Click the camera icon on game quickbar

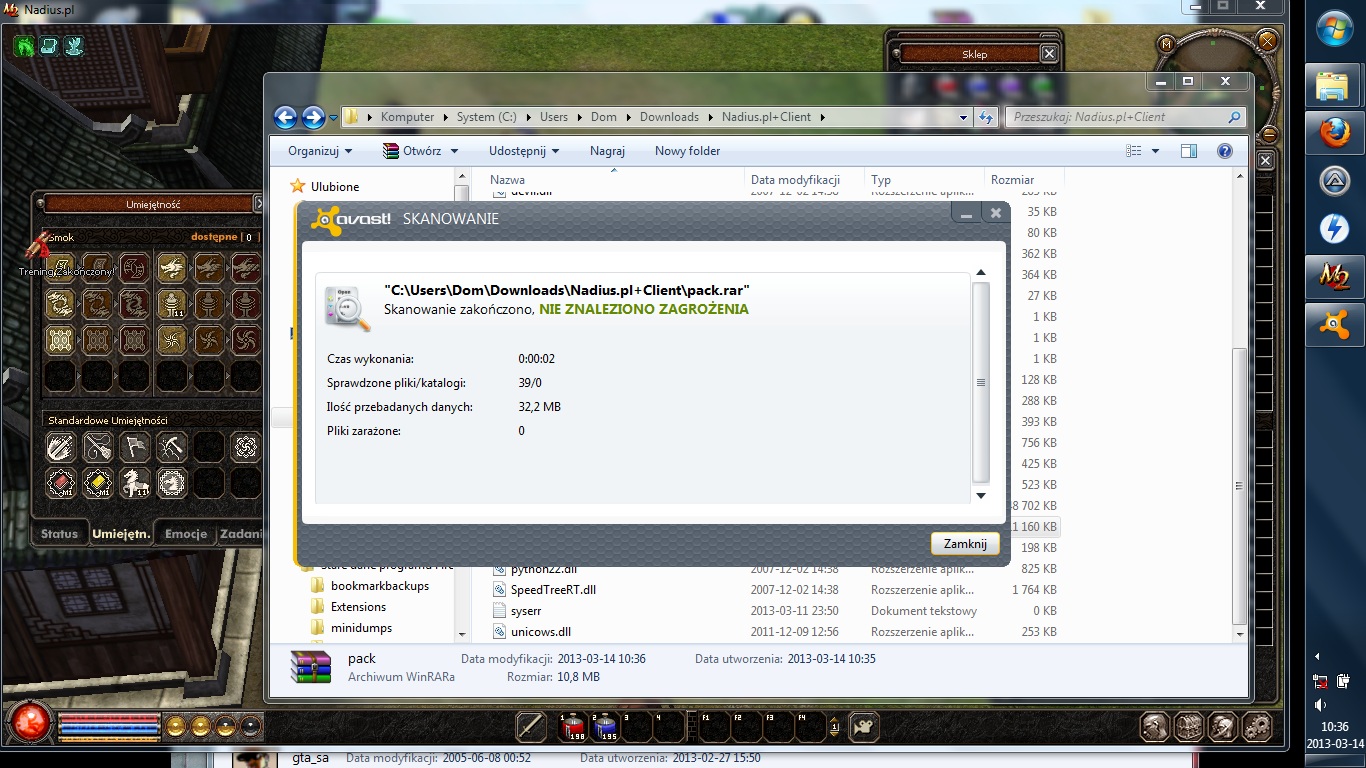(863, 727)
